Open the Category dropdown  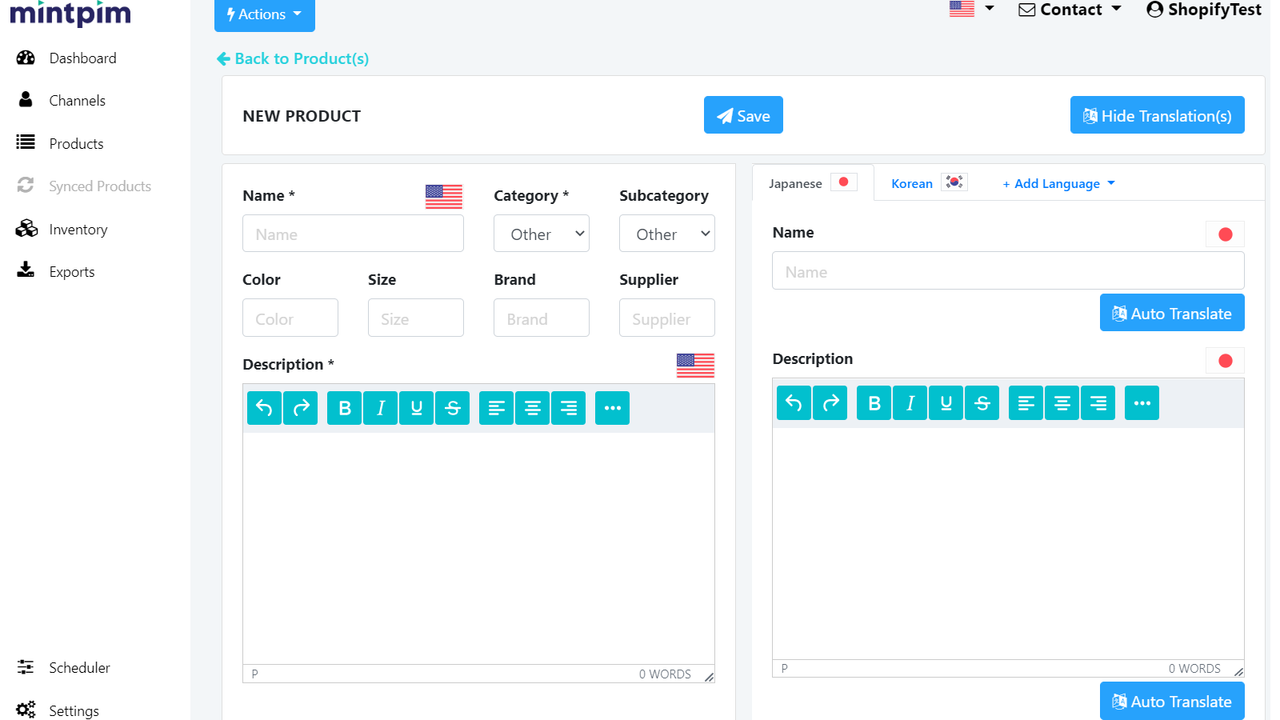[541, 233]
